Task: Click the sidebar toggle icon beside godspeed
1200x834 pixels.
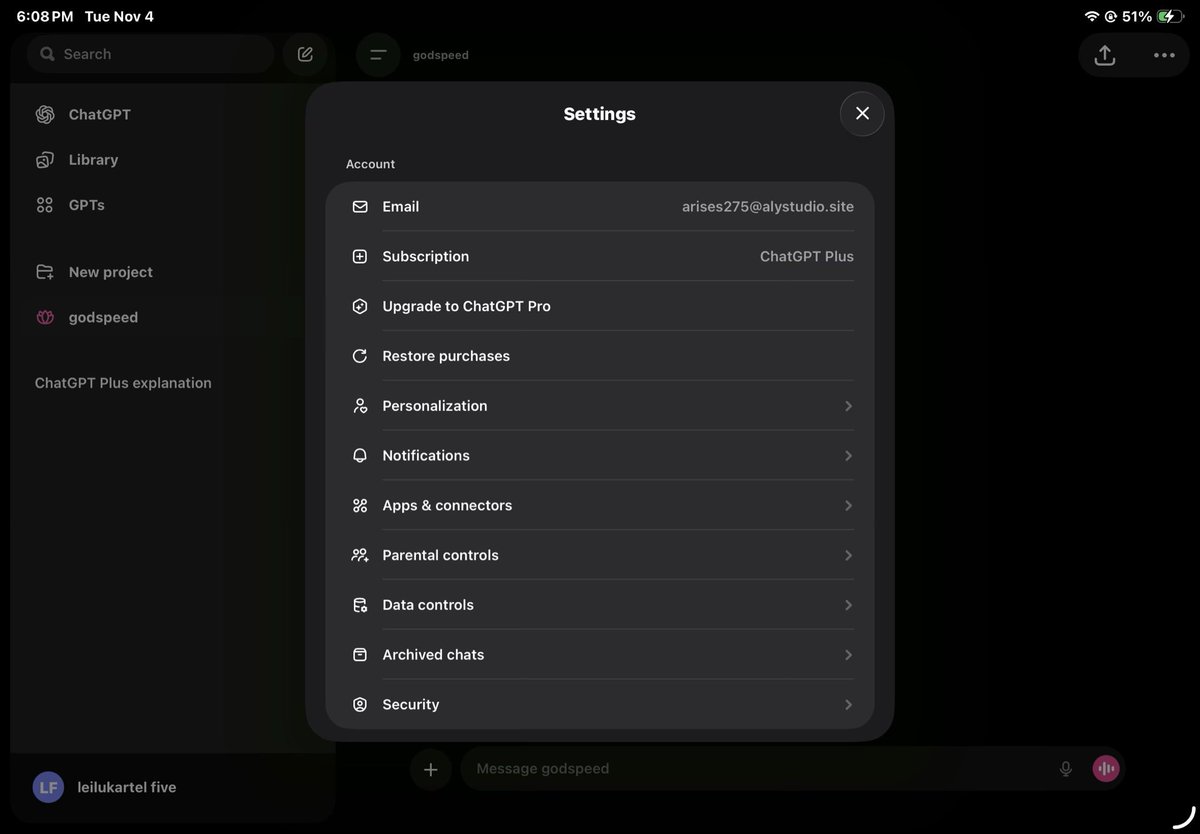Action: (378, 55)
